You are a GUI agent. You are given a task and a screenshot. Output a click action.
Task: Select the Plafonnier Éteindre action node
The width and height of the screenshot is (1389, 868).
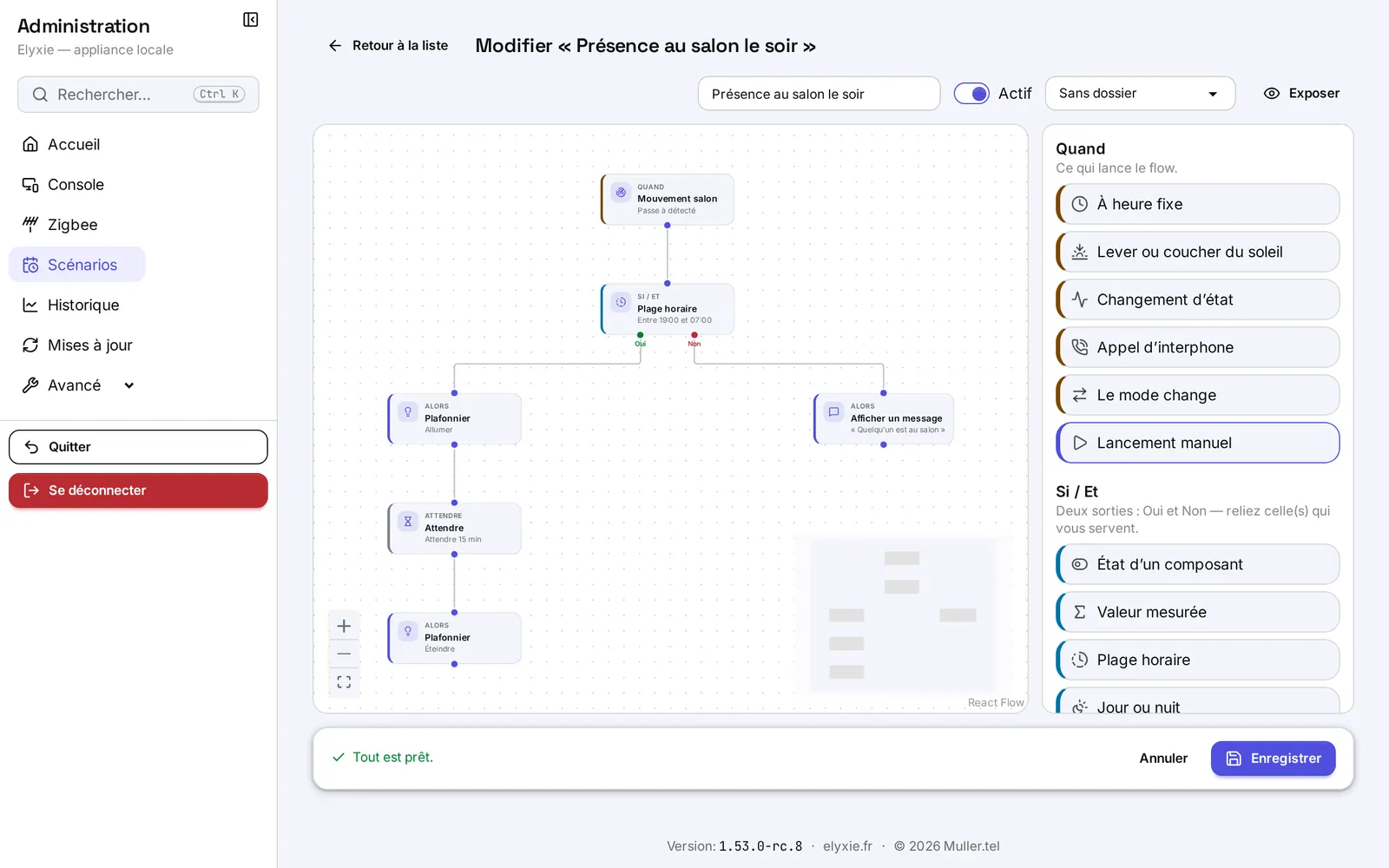pyautogui.click(x=454, y=638)
